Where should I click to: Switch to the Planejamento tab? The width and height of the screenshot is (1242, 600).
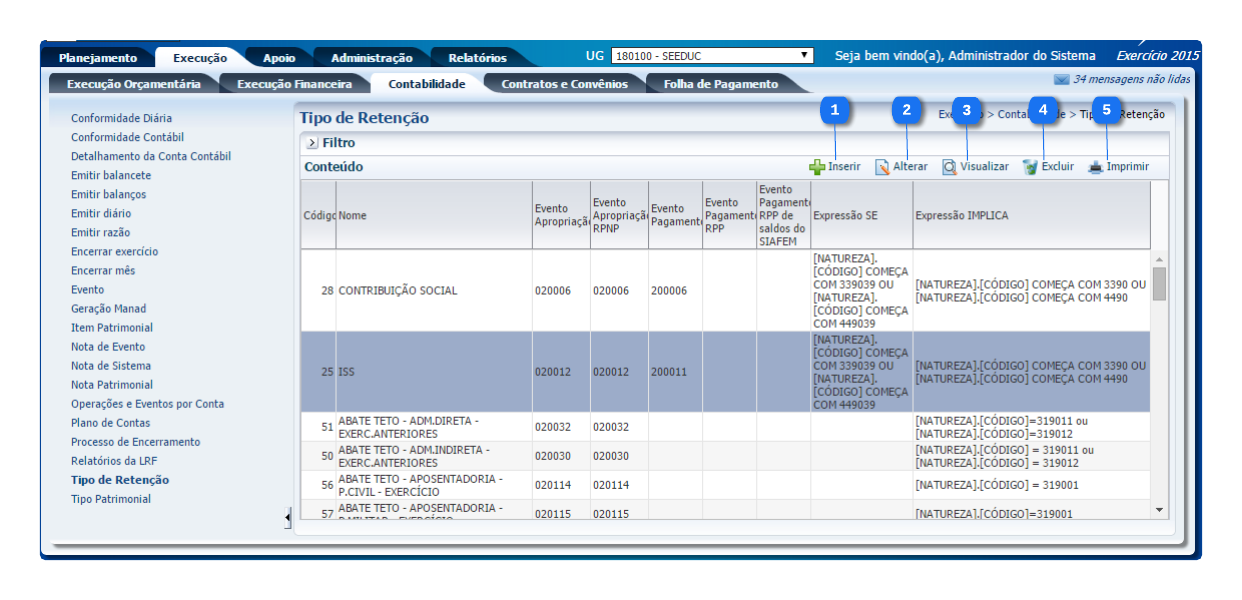pyautogui.click(x=97, y=58)
